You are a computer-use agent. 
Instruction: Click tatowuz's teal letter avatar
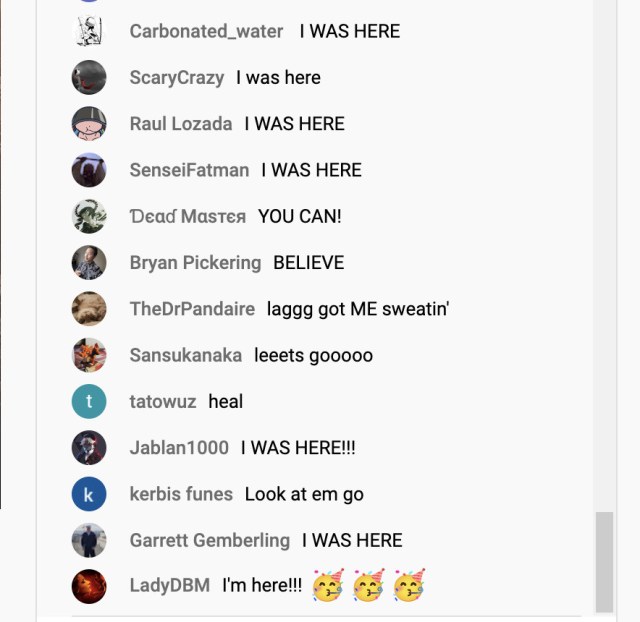[x=89, y=401]
